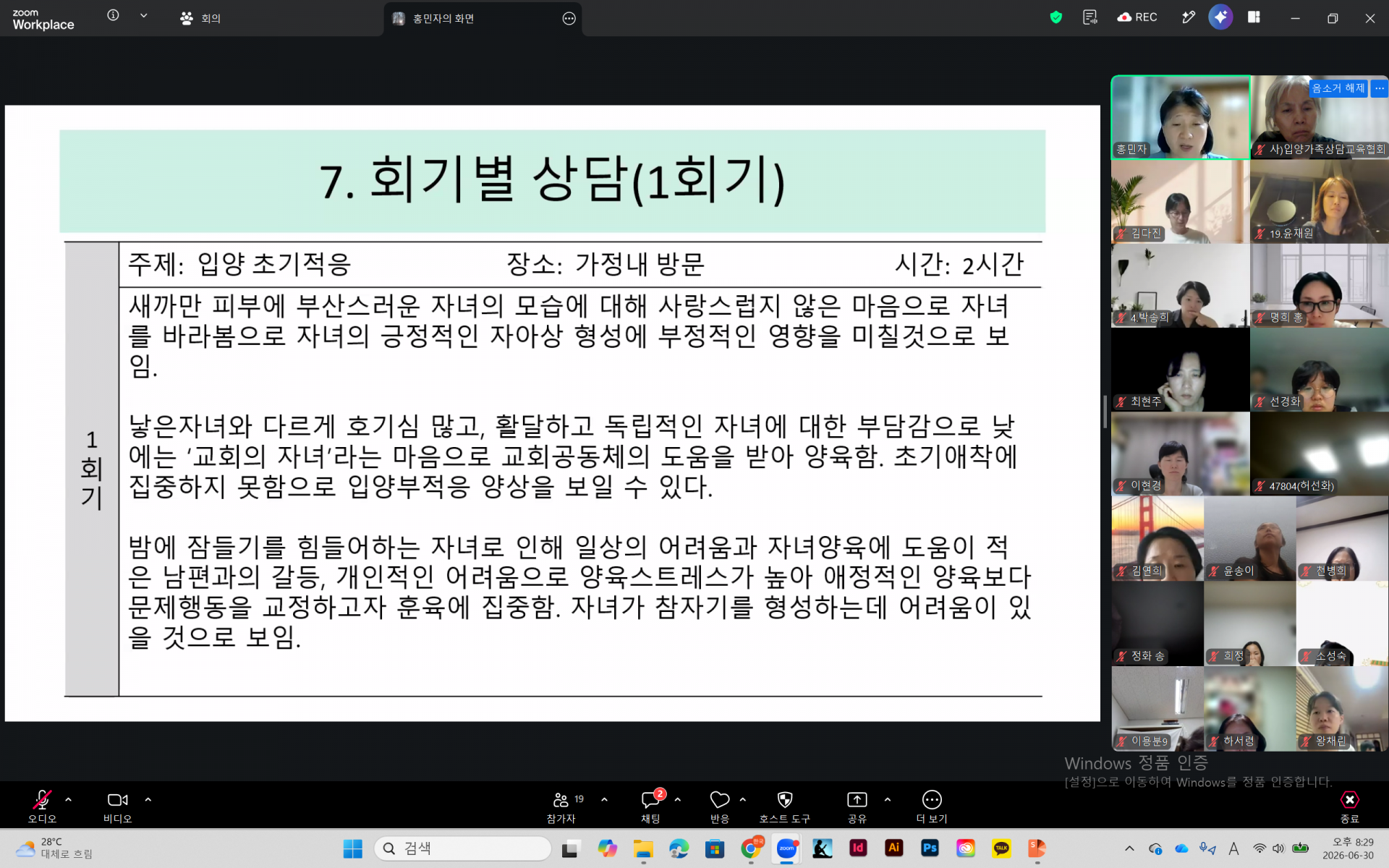1389x868 pixels.
Task: Switch to the 회의 tab
Action: click(x=200, y=18)
